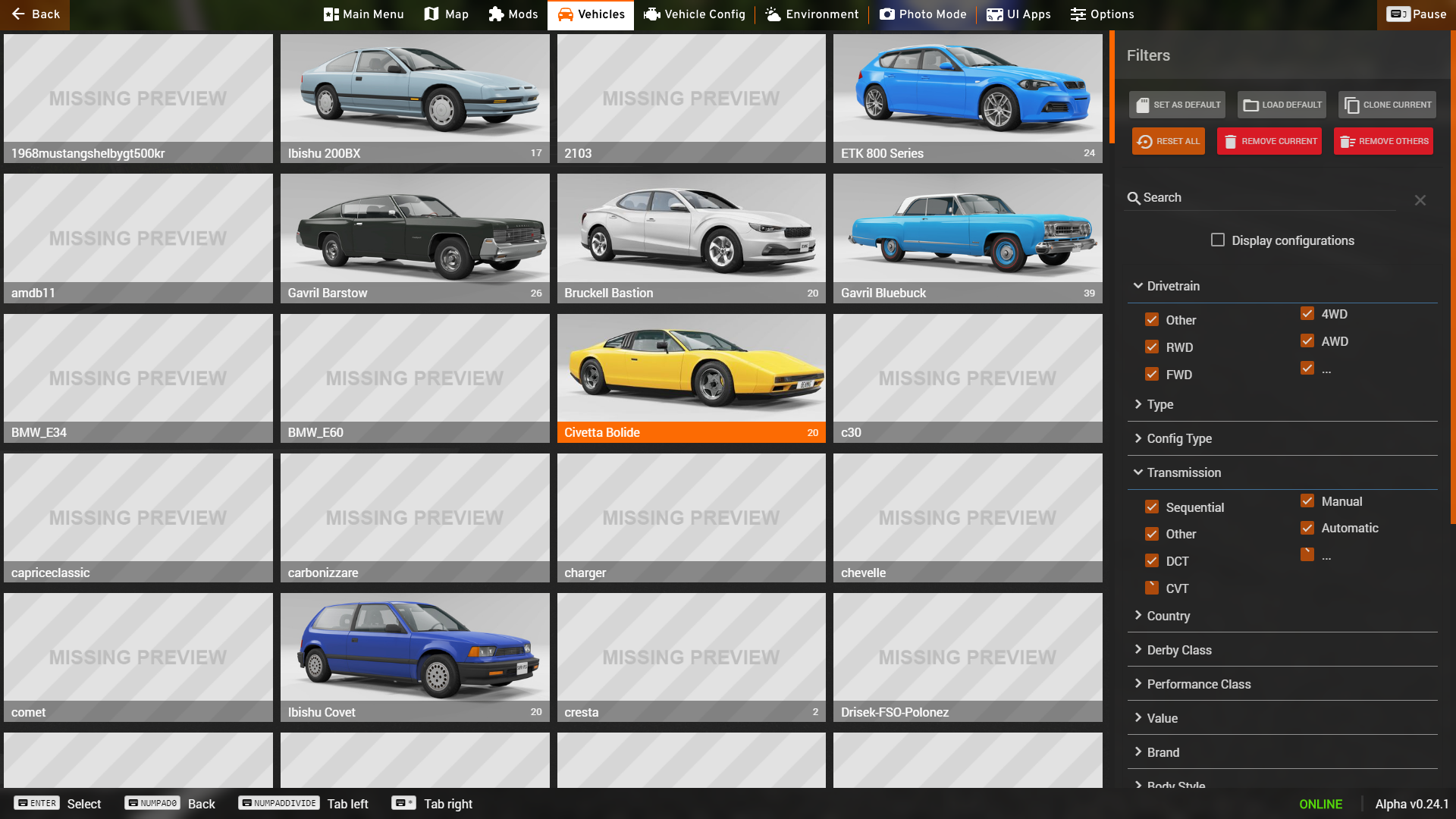Screen dimensions: 1456x819
Task: Click the Mods puzzle piece icon
Action: click(496, 14)
